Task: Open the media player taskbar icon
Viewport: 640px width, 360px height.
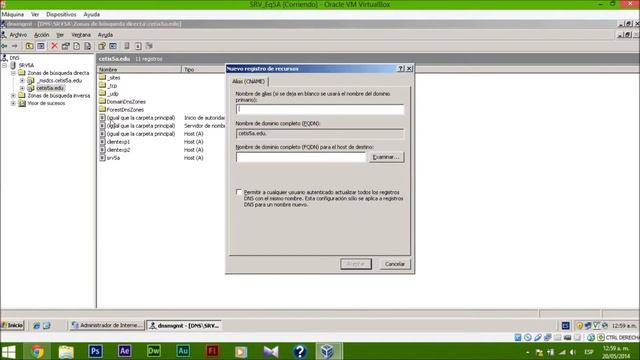Action: tap(241, 351)
